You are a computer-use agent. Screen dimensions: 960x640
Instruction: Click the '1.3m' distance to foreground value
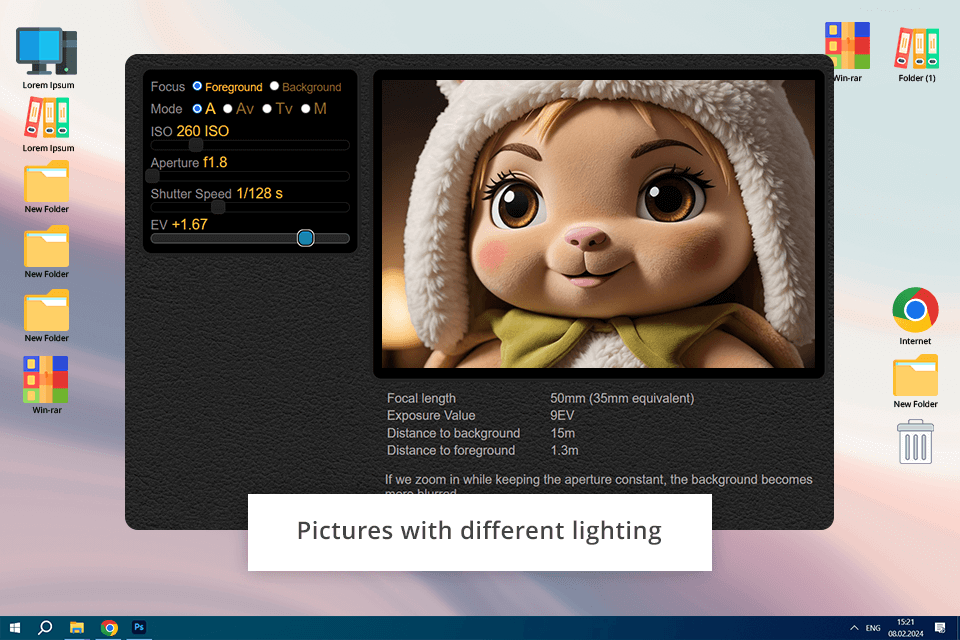(x=564, y=450)
